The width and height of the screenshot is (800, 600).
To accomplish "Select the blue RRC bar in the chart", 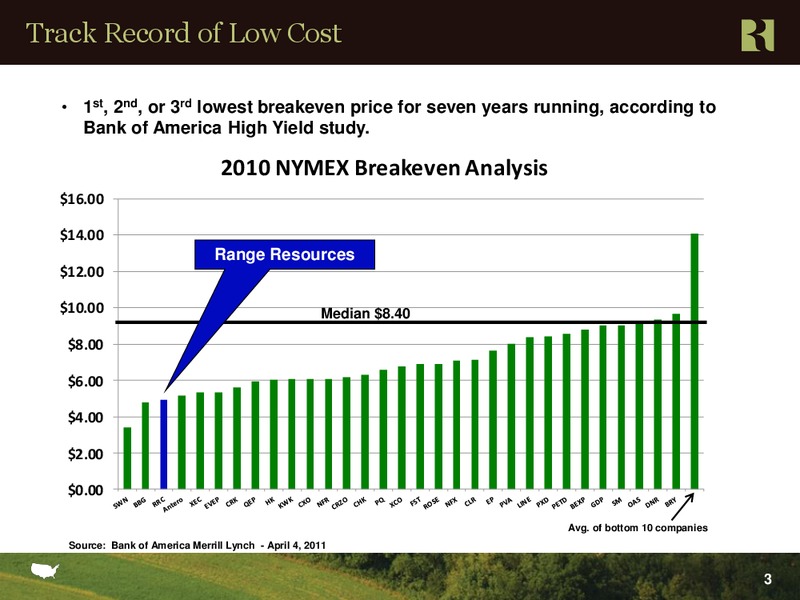I will pyautogui.click(x=164, y=444).
